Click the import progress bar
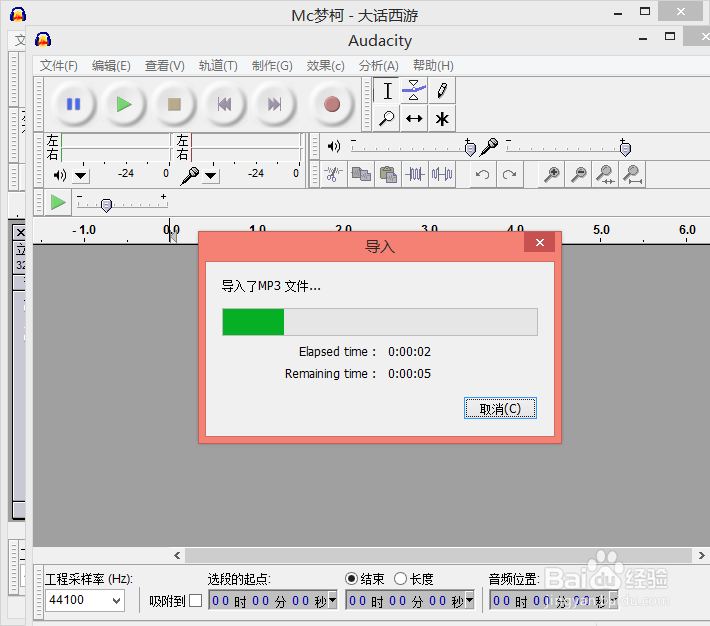The width and height of the screenshot is (710, 626). [380, 322]
